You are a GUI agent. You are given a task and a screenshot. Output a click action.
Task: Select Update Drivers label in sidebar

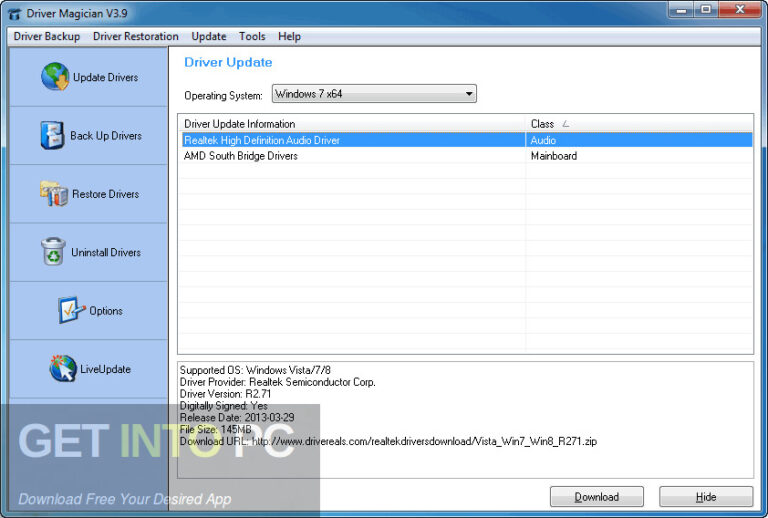tap(105, 77)
